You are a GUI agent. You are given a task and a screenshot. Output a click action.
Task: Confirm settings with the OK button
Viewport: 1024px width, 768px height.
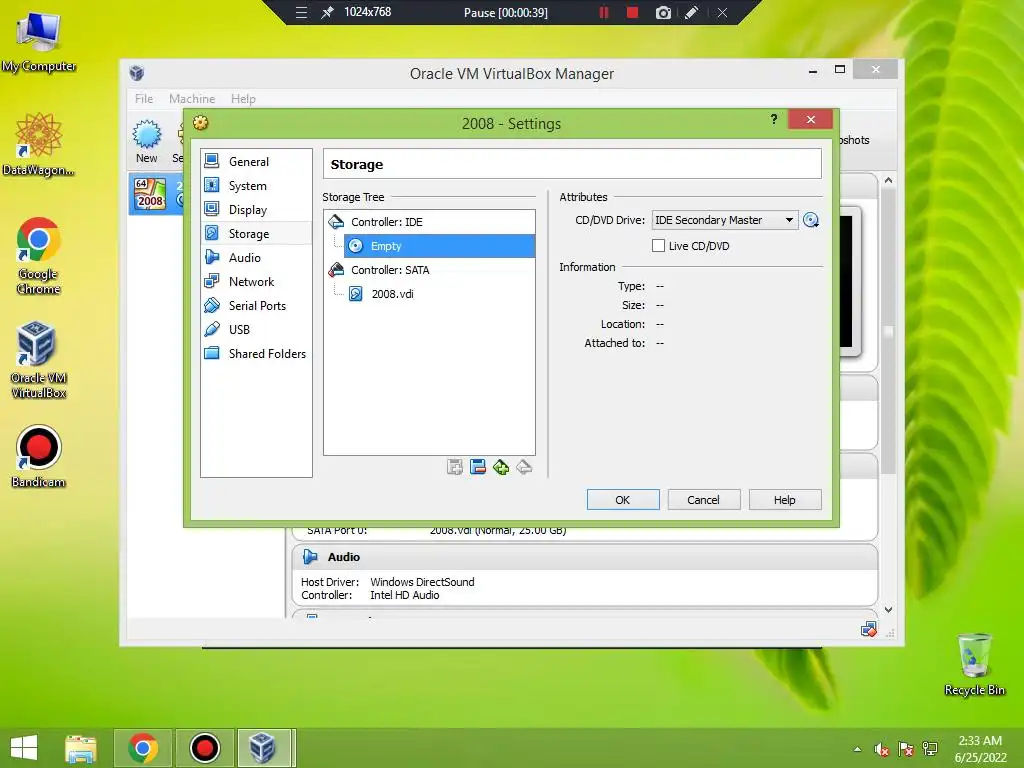click(623, 500)
